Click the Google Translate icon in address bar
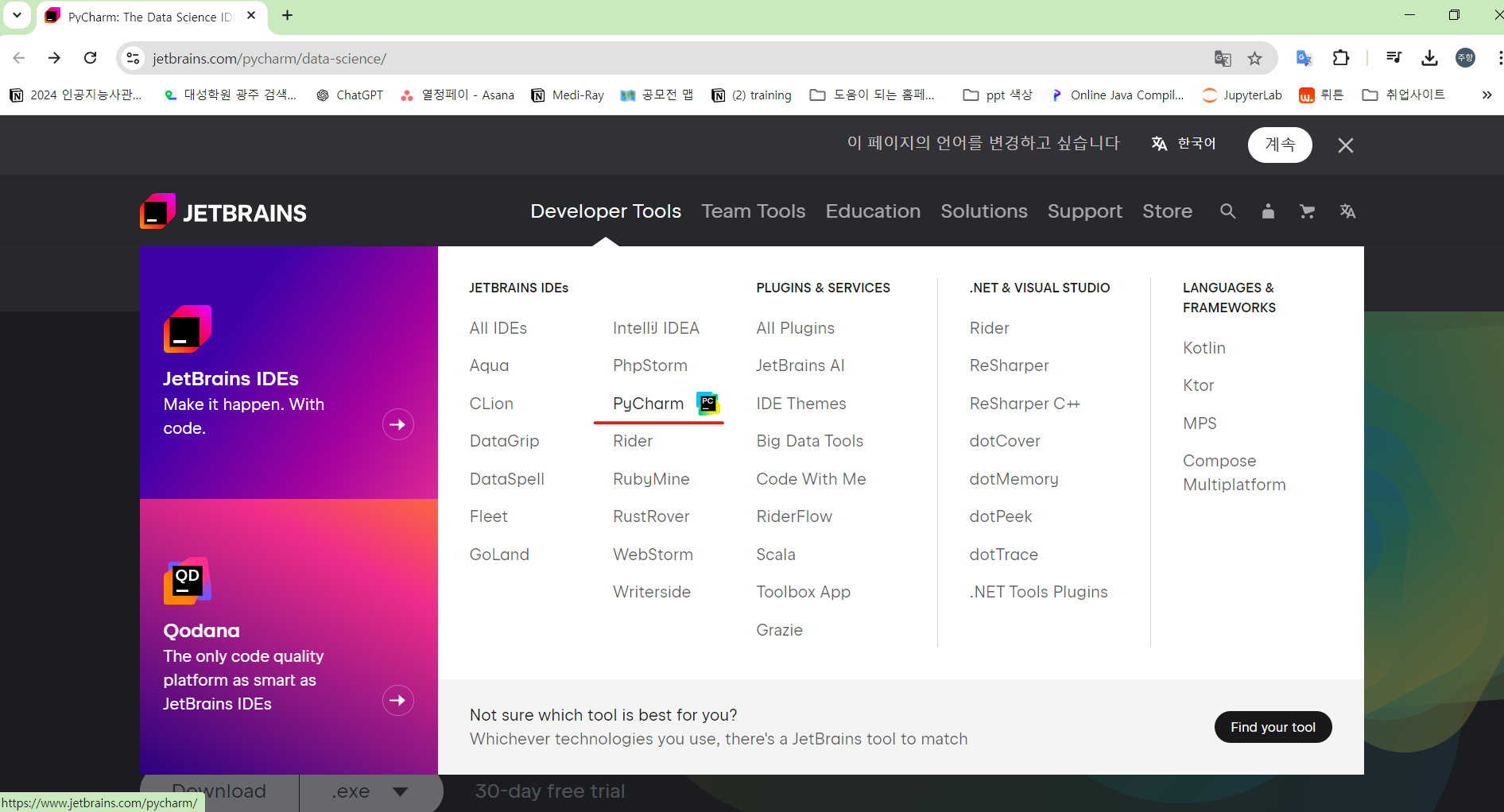 coord(1223,58)
